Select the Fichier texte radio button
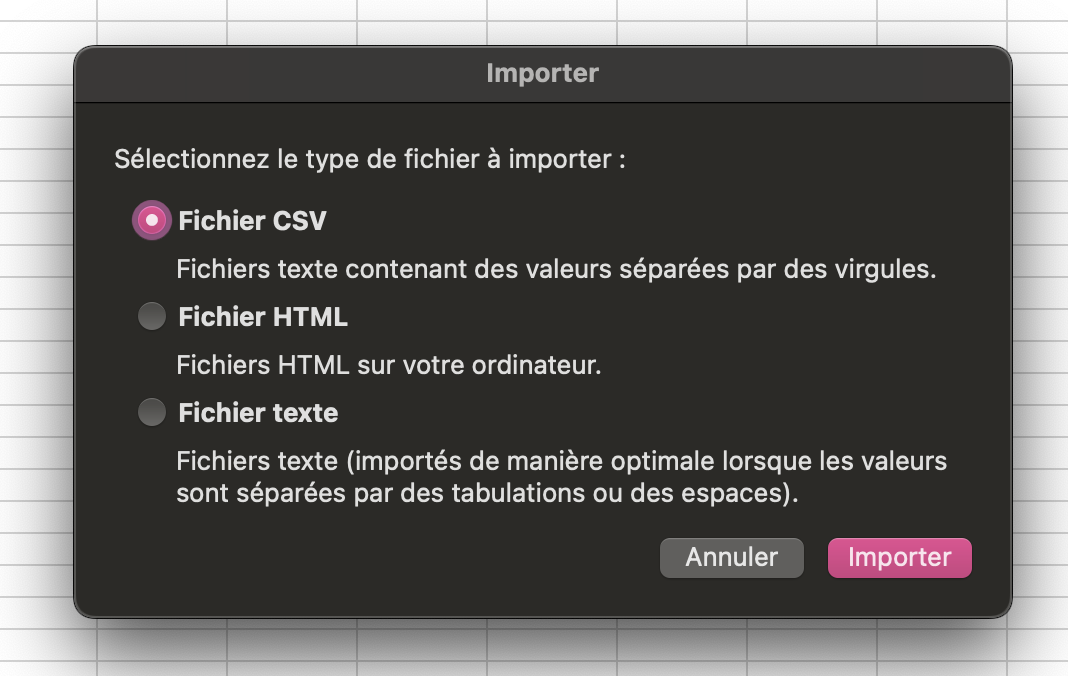1068x676 pixels. tap(152, 412)
